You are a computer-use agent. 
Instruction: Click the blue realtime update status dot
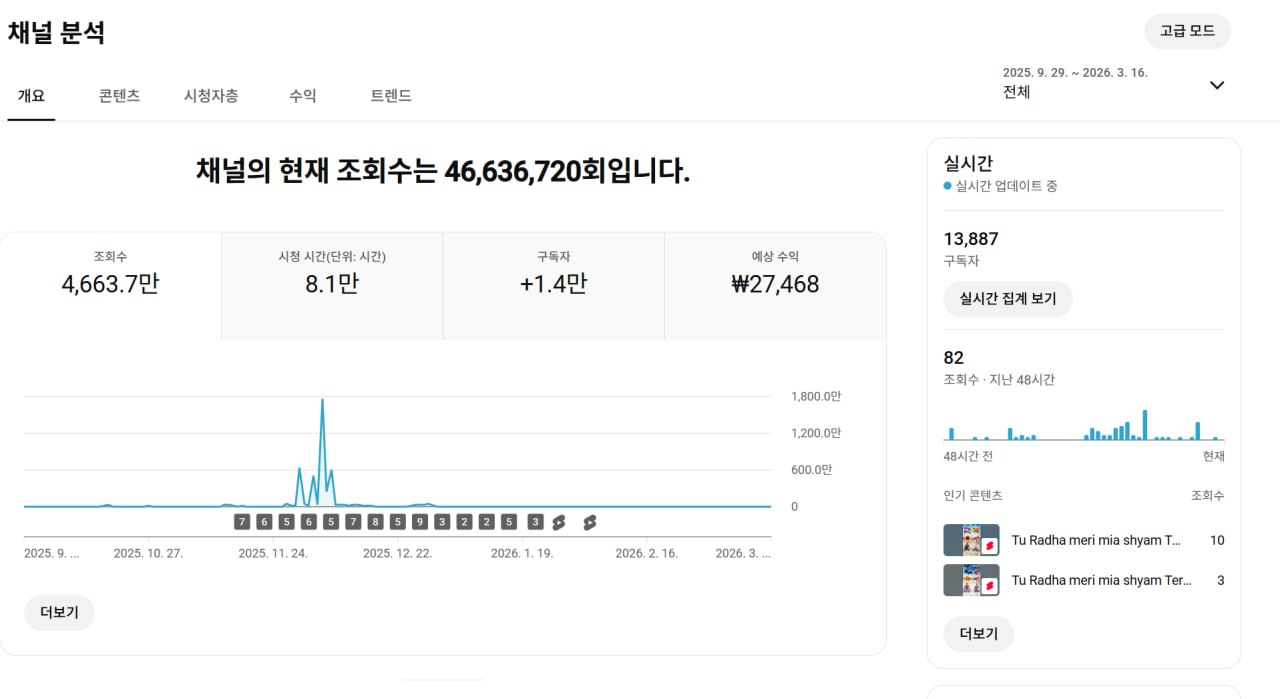click(948, 186)
